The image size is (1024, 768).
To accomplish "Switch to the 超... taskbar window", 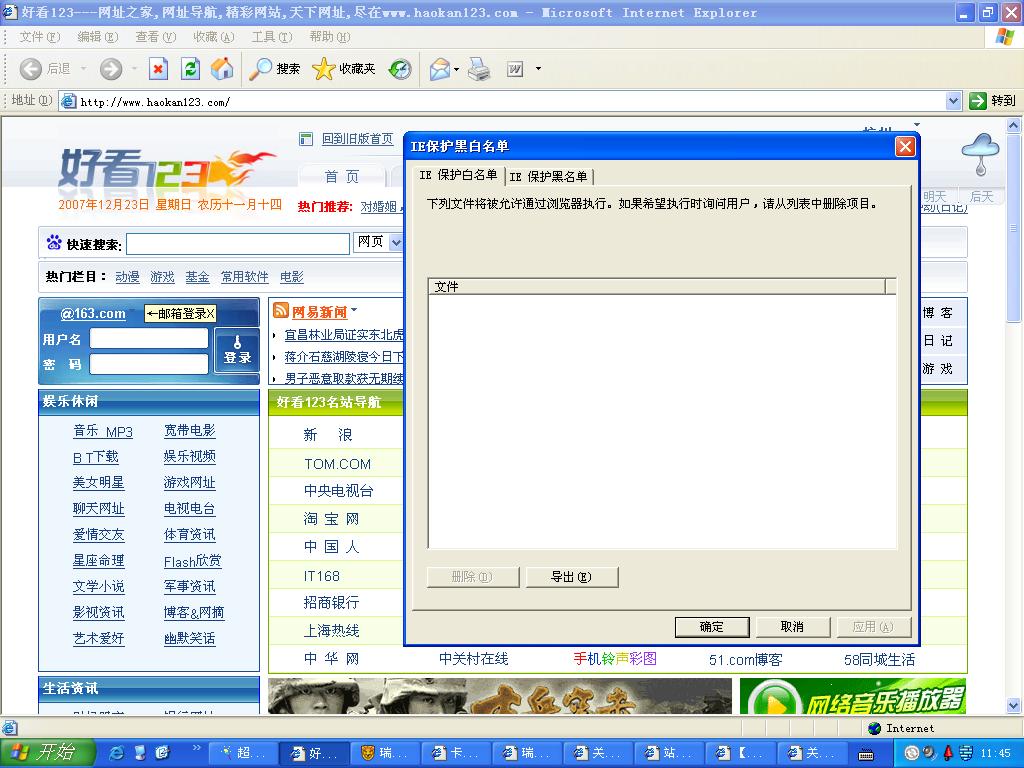I will (x=244, y=753).
